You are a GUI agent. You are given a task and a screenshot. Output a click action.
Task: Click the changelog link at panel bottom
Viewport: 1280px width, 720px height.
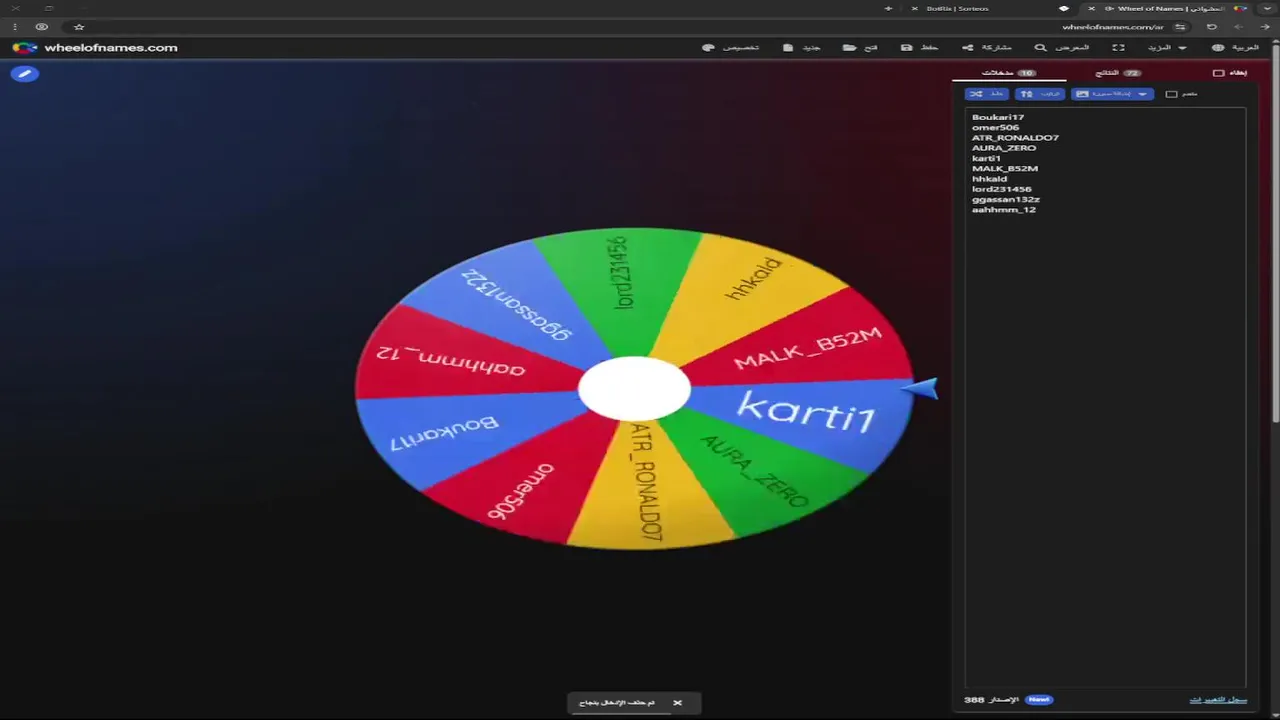click(1218, 700)
